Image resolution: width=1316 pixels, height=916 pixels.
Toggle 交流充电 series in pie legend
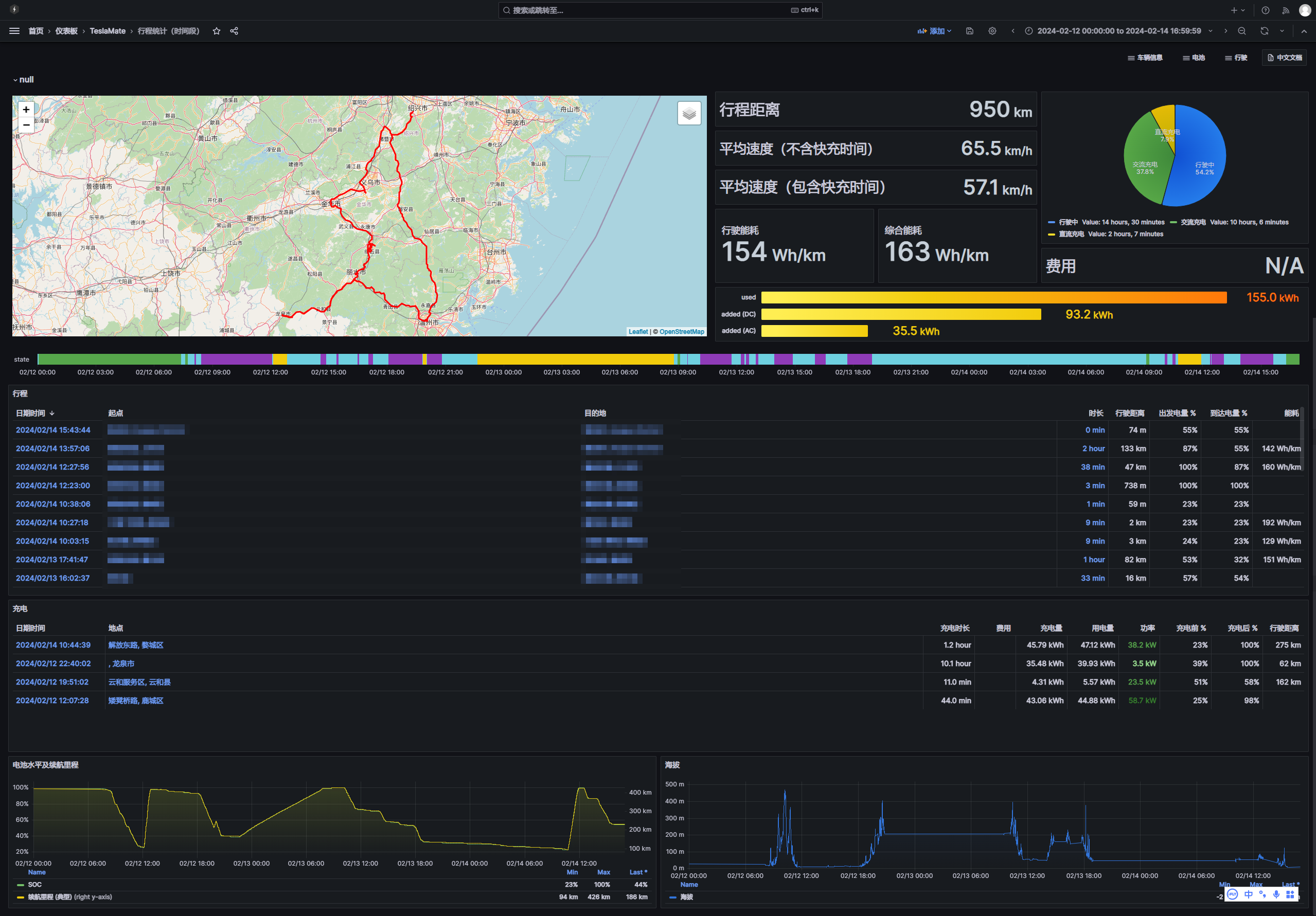point(1193,222)
